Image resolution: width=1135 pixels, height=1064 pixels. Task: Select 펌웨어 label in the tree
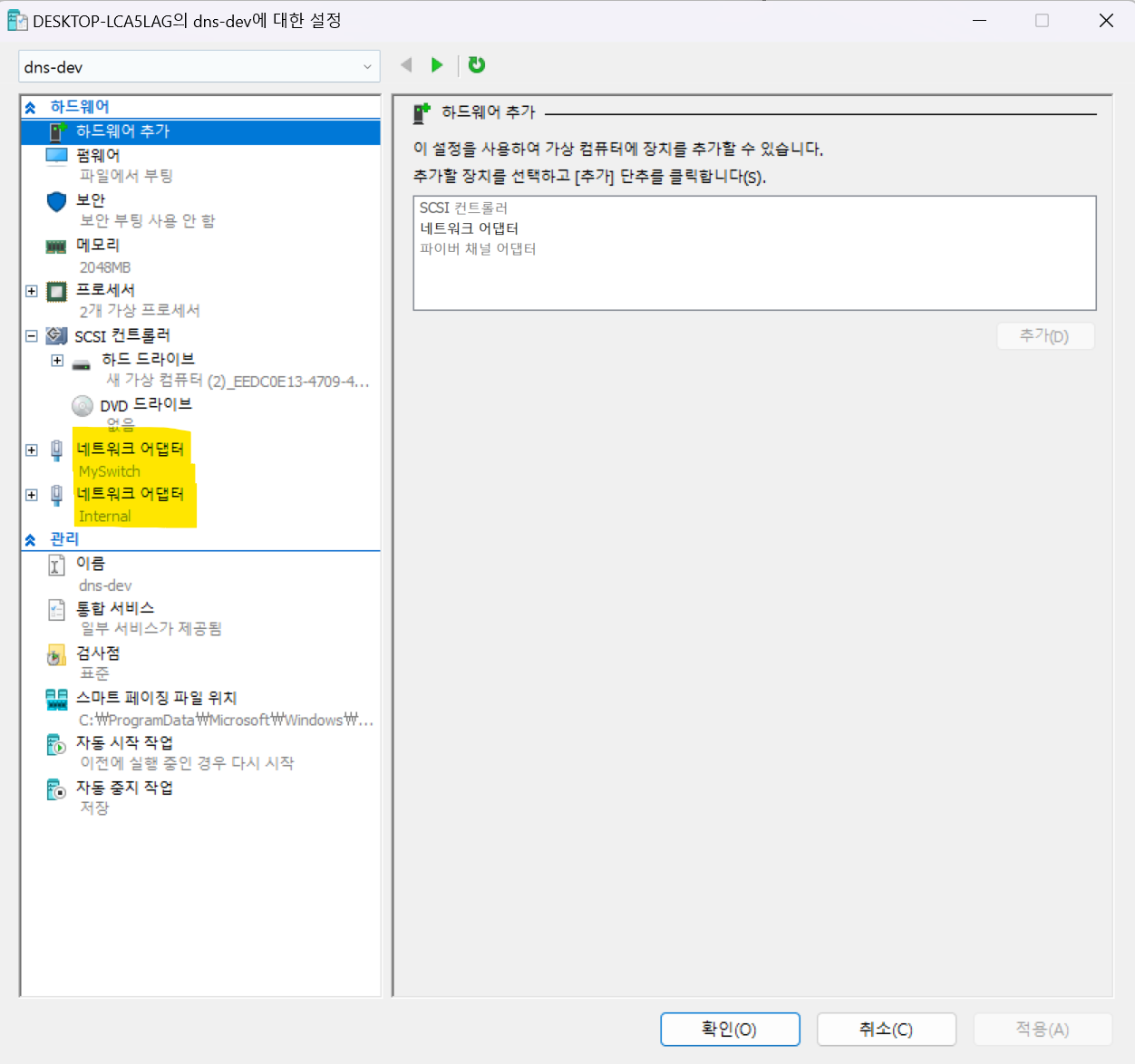click(98, 156)
